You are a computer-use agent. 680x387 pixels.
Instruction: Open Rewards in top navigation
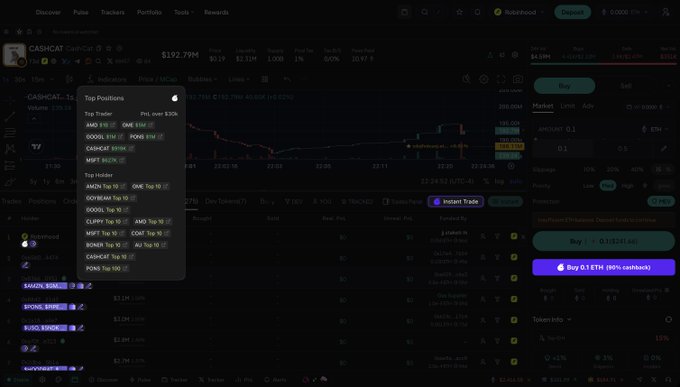pyautogui.click(x=216, y=12)
